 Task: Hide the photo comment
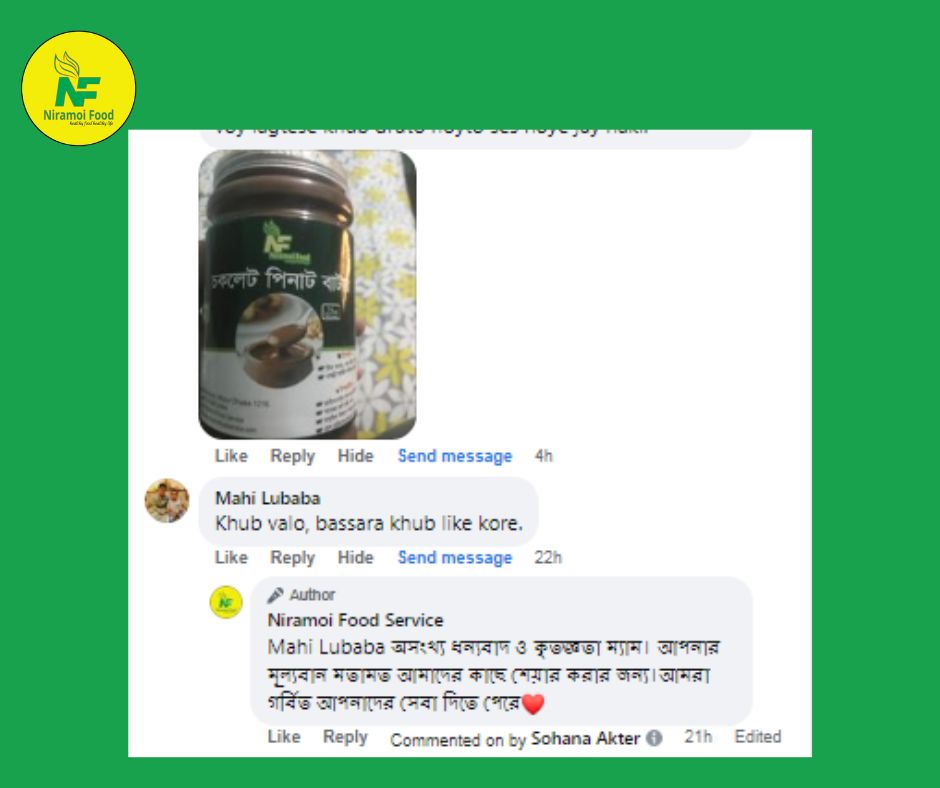[x=355, y=456]
